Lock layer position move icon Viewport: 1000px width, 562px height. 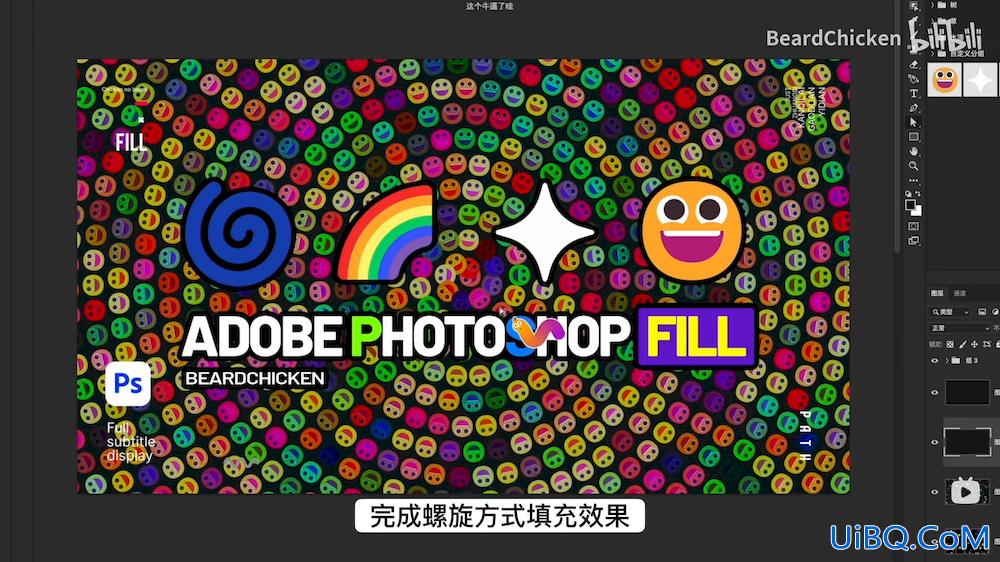pyautogui.click(x=974, y=344)
